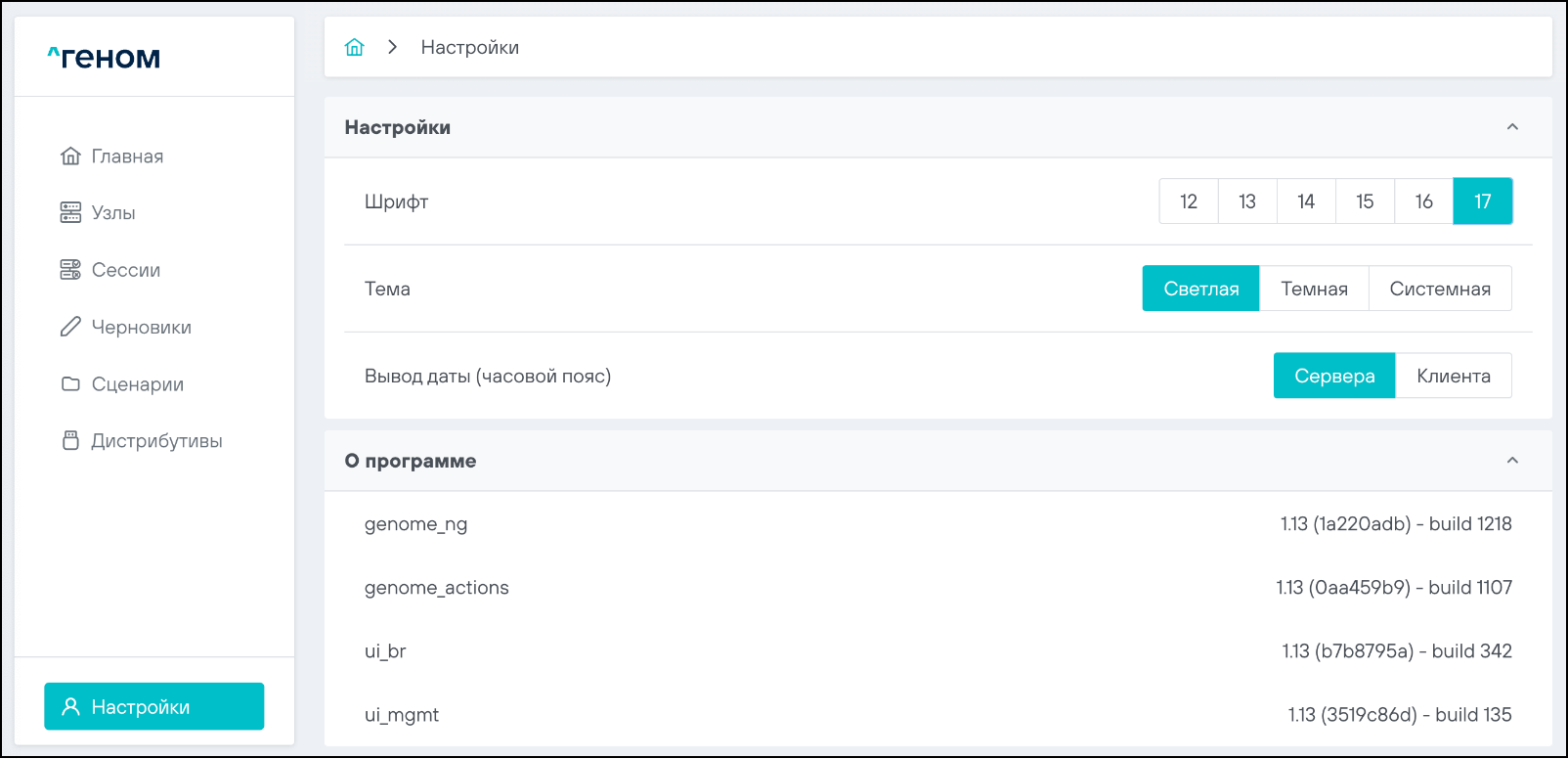Click the sessions icon beside Сессии
Screen dimensions: 1568x759
70,270
